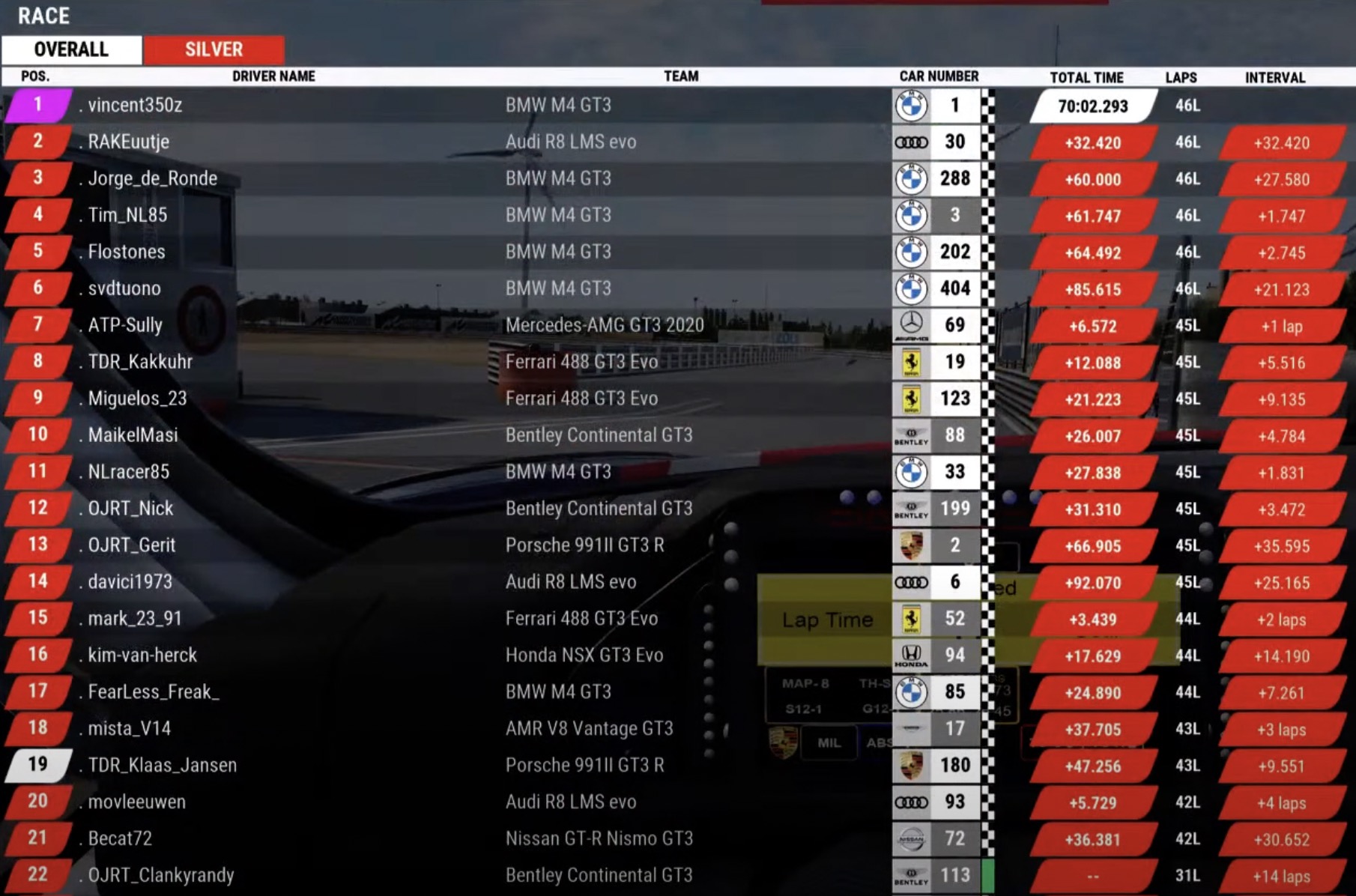Click the Mercedes-AMG GT3 2020 team entry

605,326
